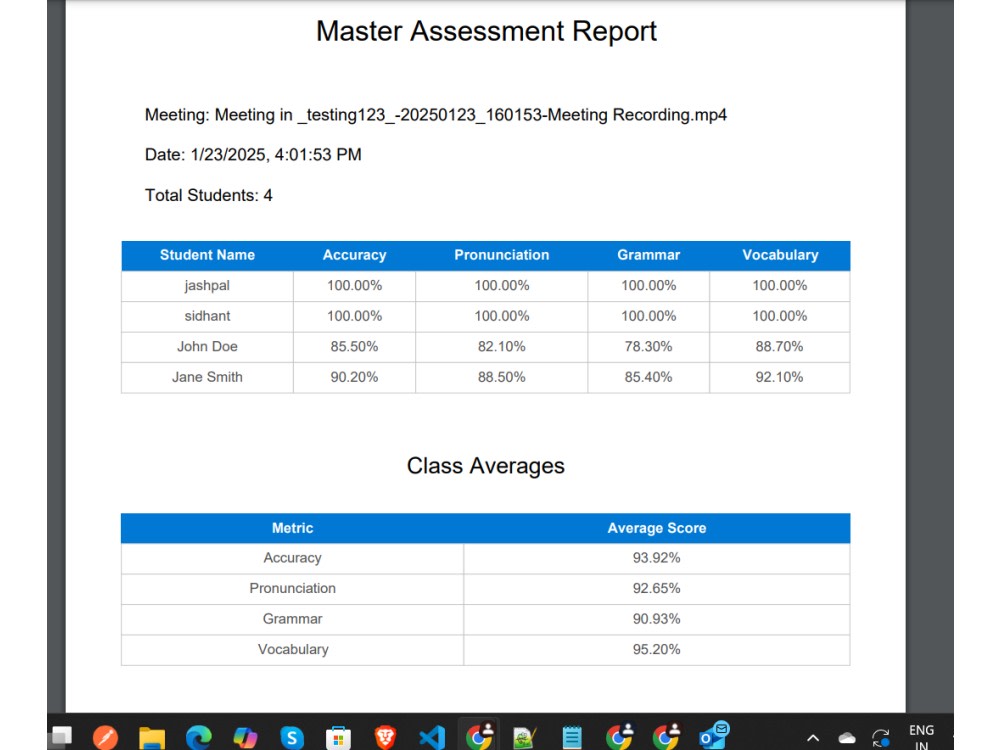This screenshot has width=1000, height=750.
Task: Click the 95.20% average score
Action: point(656,650)
